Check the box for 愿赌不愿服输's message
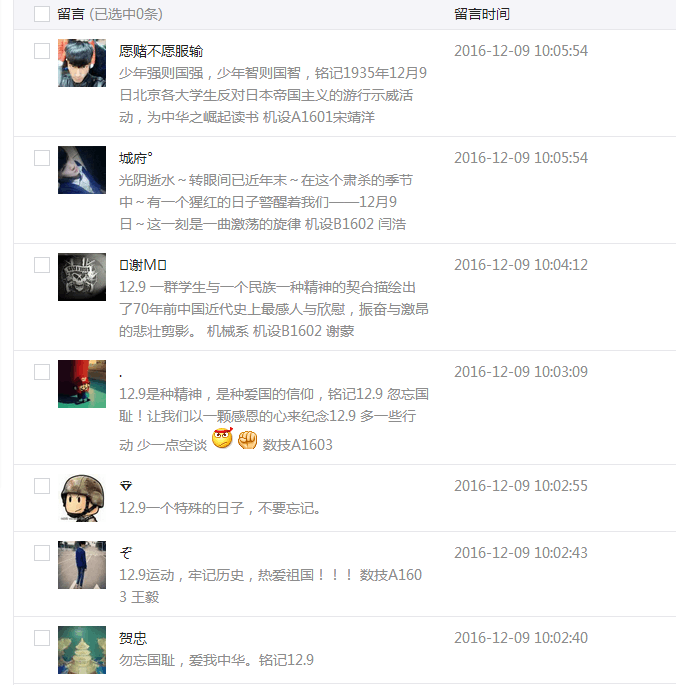This screenshot has width=676, height=685. point(42,51)
